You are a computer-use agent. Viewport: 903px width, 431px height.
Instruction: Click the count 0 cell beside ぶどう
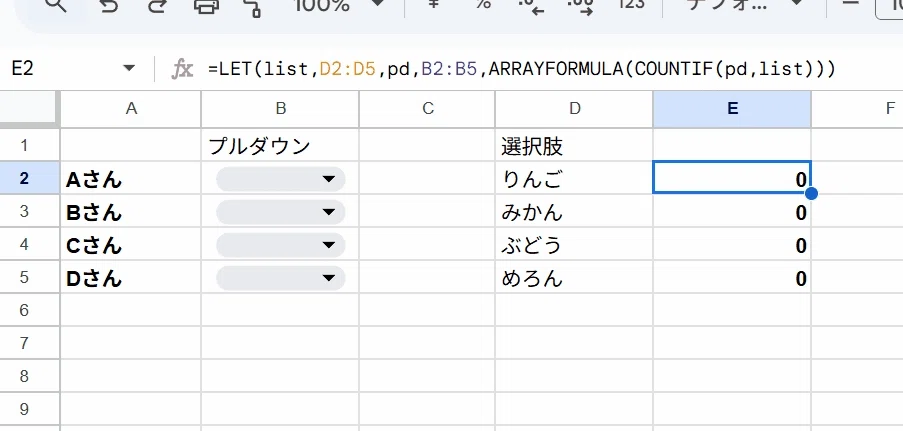(x=732, y=244)
